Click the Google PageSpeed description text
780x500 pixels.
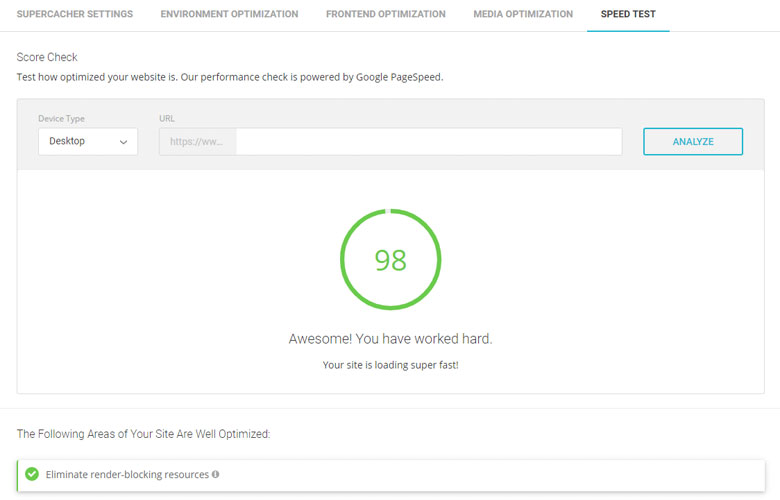pos(230,77)
